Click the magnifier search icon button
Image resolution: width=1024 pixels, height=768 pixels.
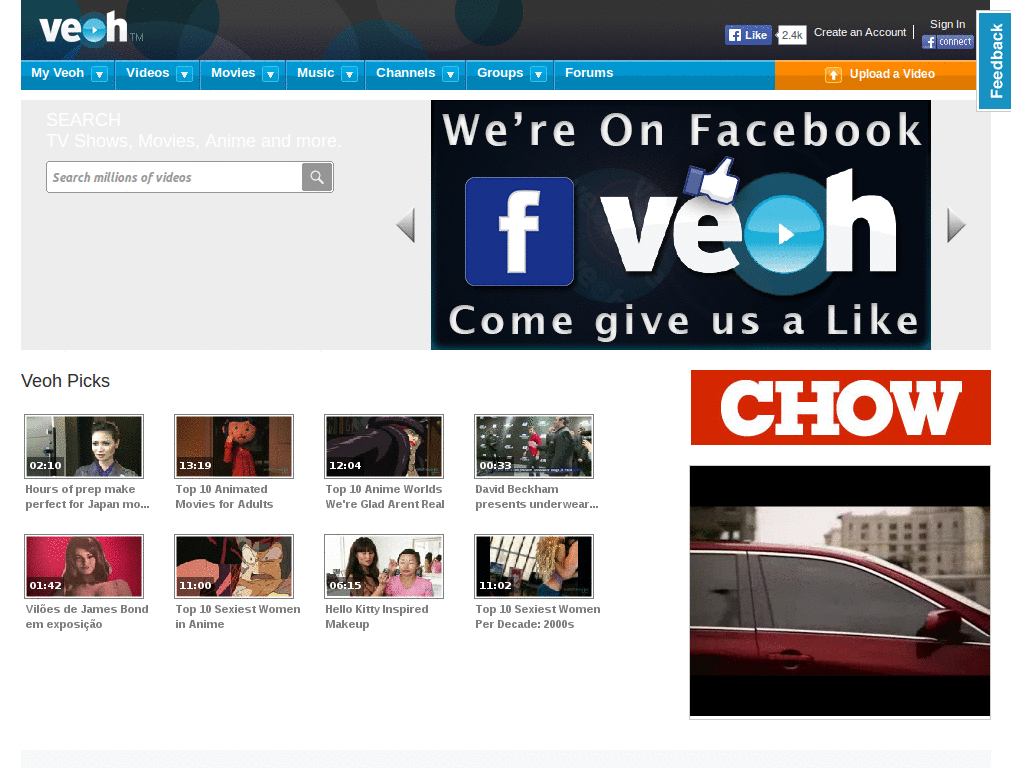317,177
